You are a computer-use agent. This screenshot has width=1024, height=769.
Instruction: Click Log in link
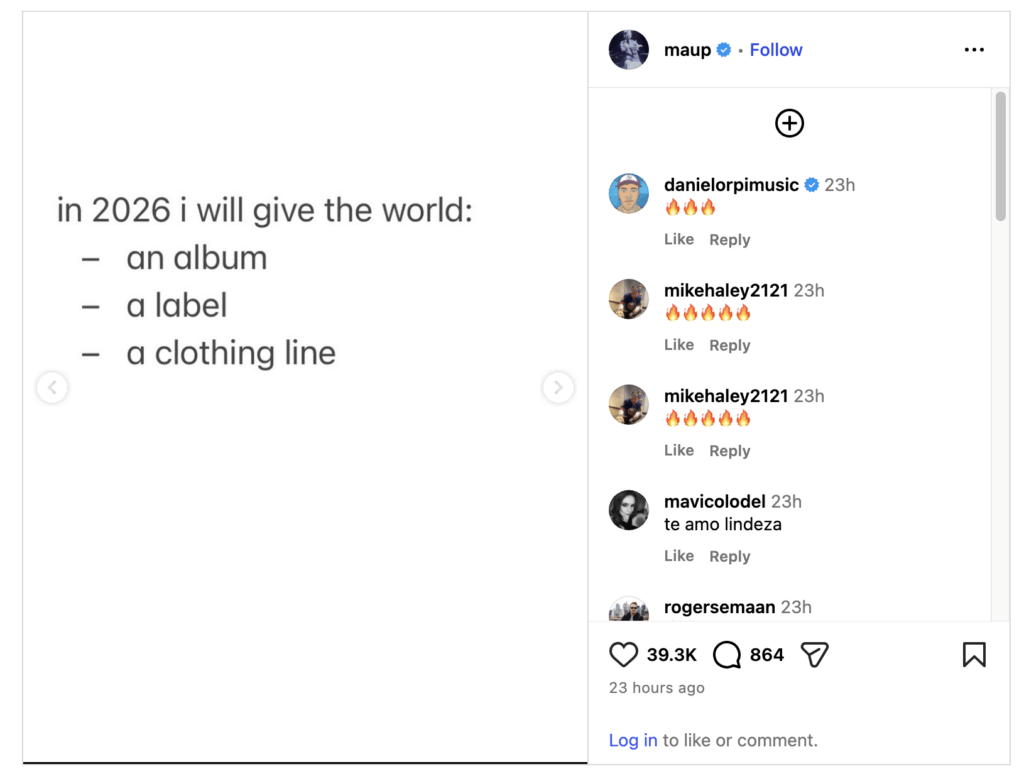633,741
